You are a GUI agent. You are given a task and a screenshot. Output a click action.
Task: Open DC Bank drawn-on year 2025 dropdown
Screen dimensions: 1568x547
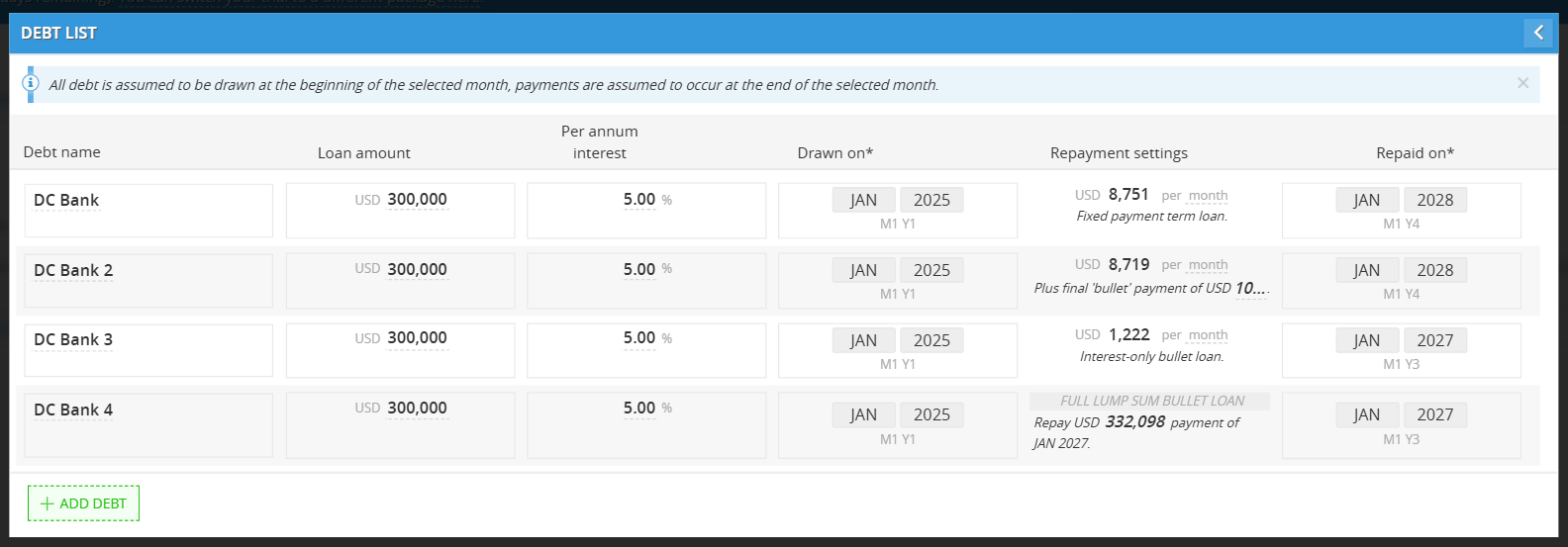tap(931, 200)
